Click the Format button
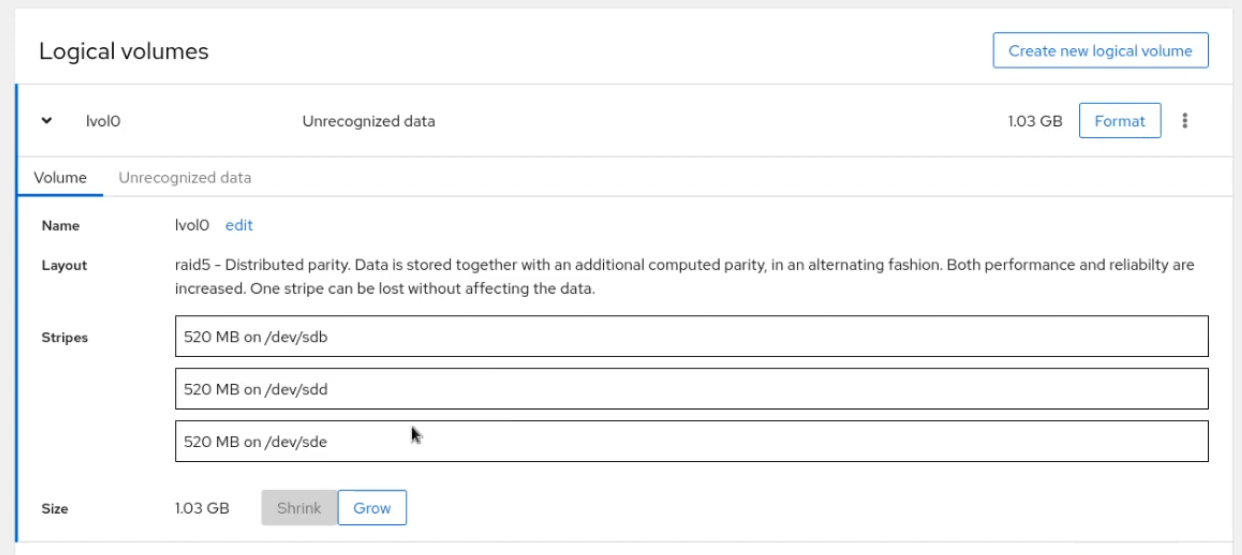 1119,121
